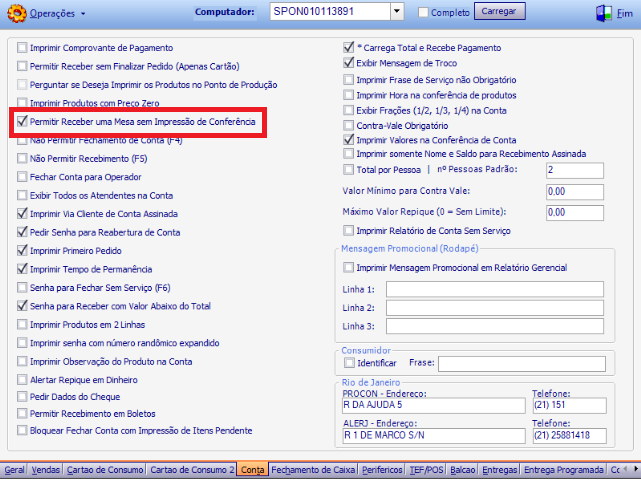Viewport: 641px width, 480px height.
Task: Click the Linha 1 text field
Action: pyautogui.click(x=495, y=289)
